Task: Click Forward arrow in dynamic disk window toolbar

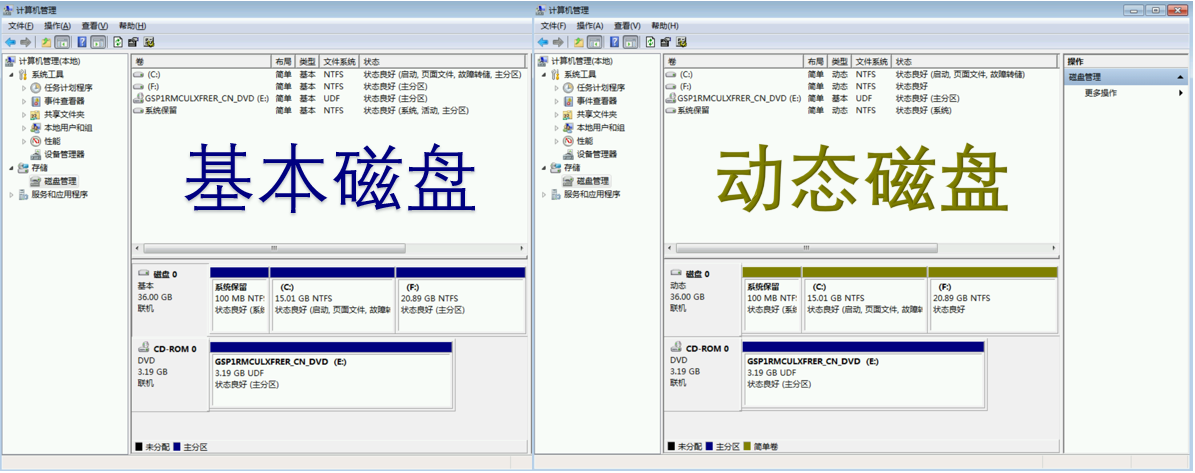Action: coord(559,42)
